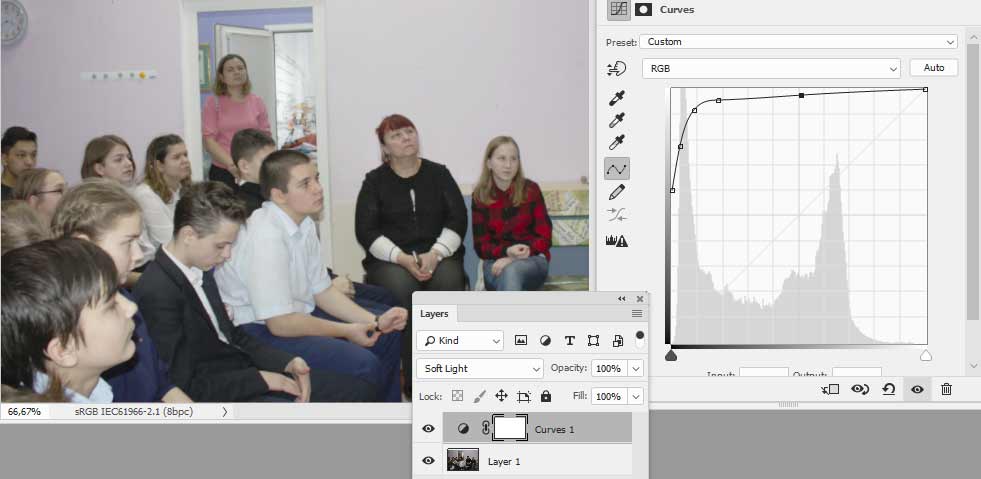Image resolution: width=981 pixels, height=479 pixels.
Task: Open the Soft Light blend mode dropdown
Action: click(480, 368)
